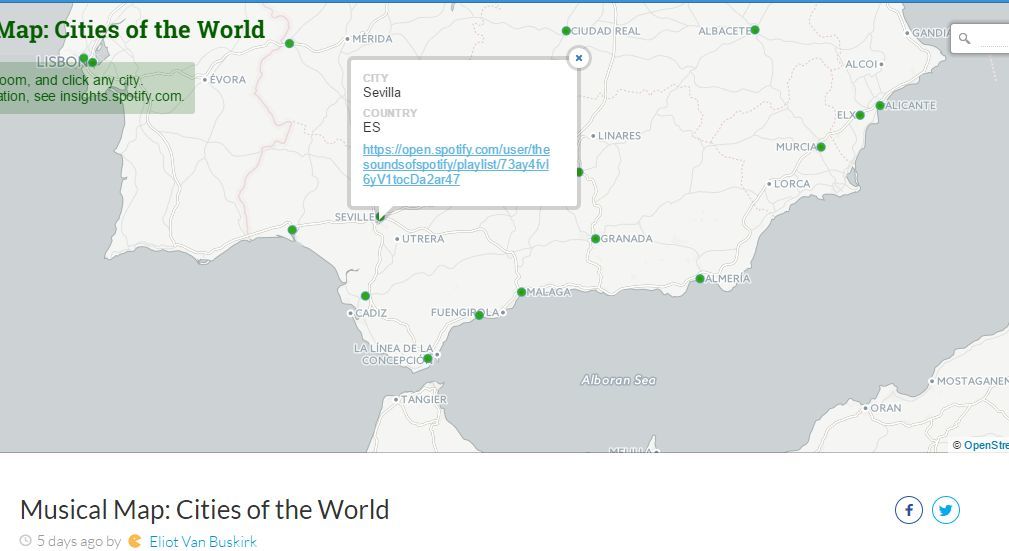Select the green dot at Murcia

point(821,147)
